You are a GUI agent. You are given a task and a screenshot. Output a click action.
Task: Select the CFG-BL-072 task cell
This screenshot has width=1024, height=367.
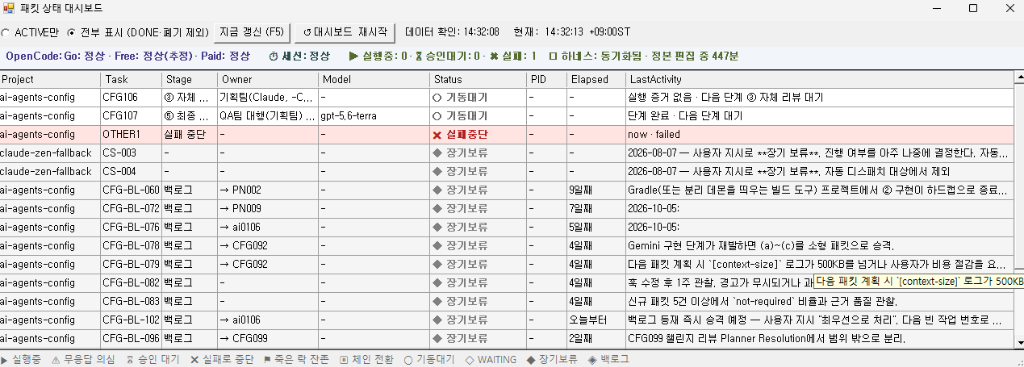(131, 209)
